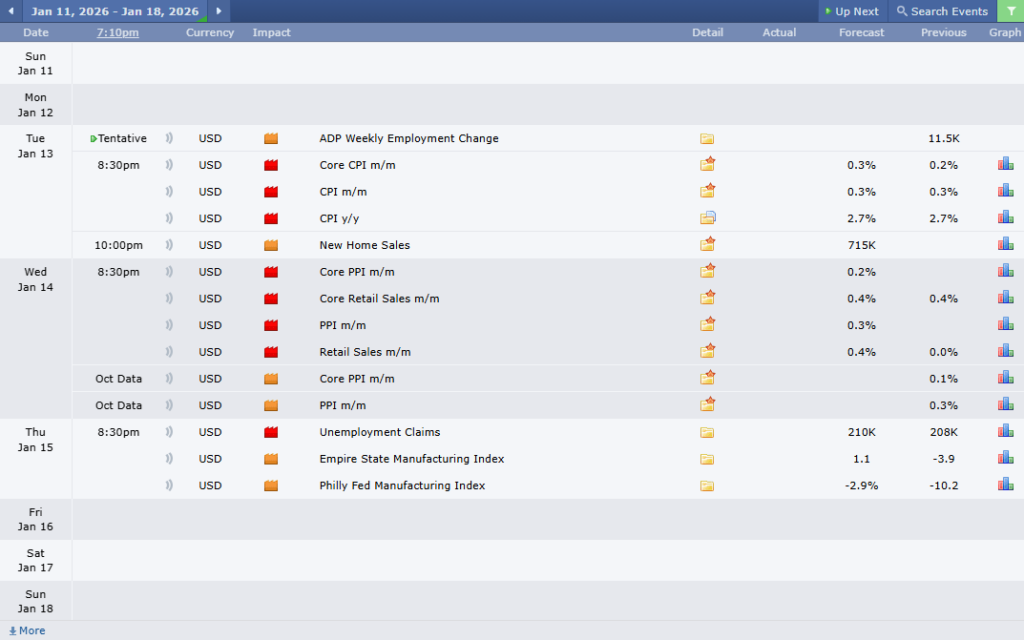Image resolution: width=1024 pixels, height=640 pixels.
Task: Open detail icon for ADP Weekly Employment Change
Action: click(707, 139)
